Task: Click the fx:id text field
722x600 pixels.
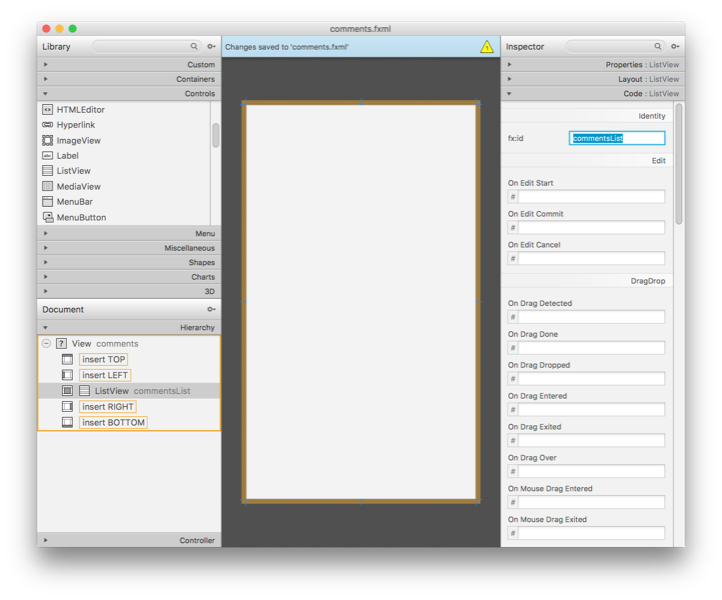Action: (x=617, y=138)
